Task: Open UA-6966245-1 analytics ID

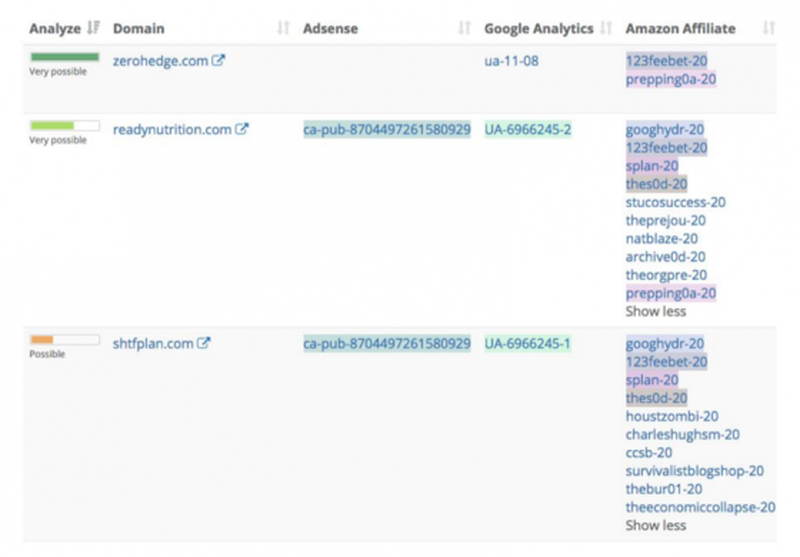Action: [x=528, y=344]
